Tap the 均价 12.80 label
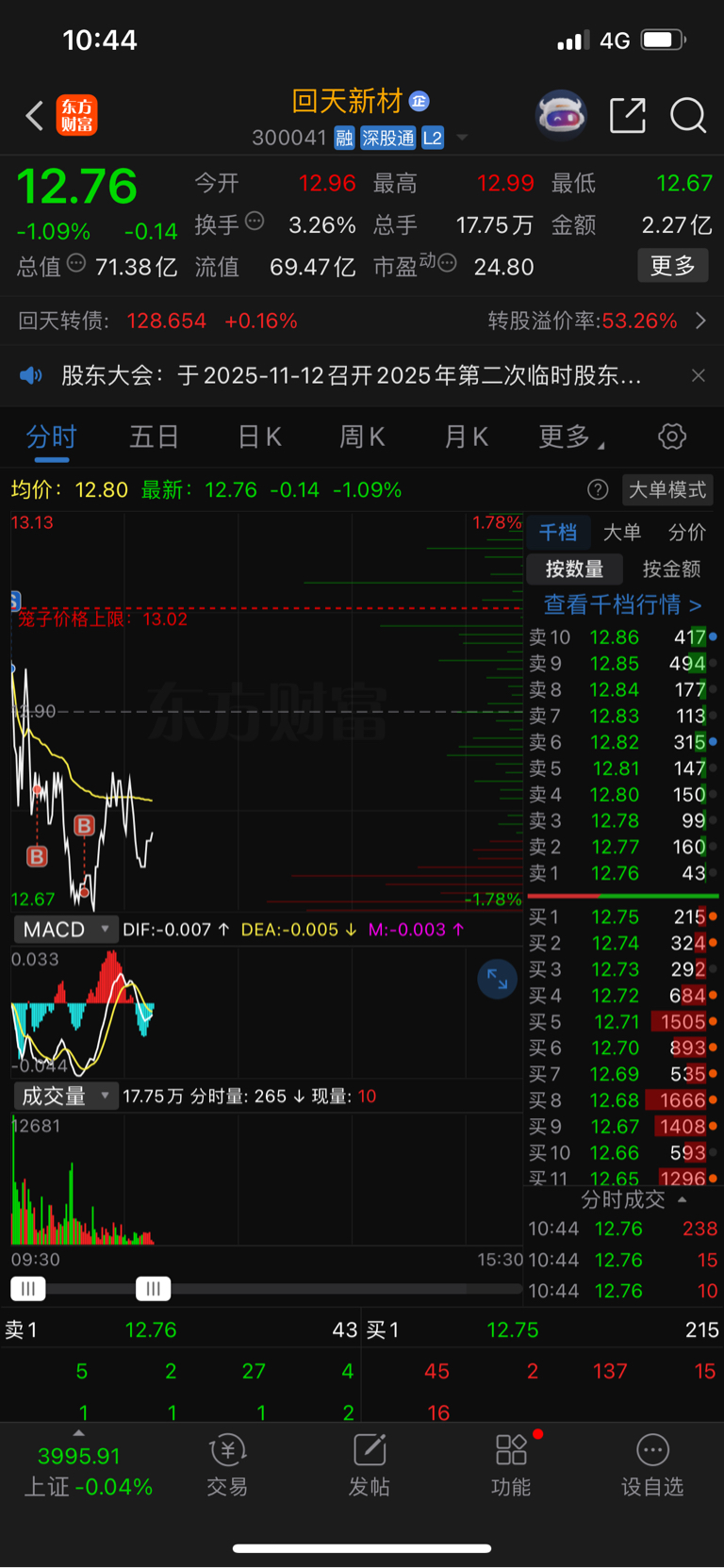This screenshot has width=724, height=1568. click(69, 490)
